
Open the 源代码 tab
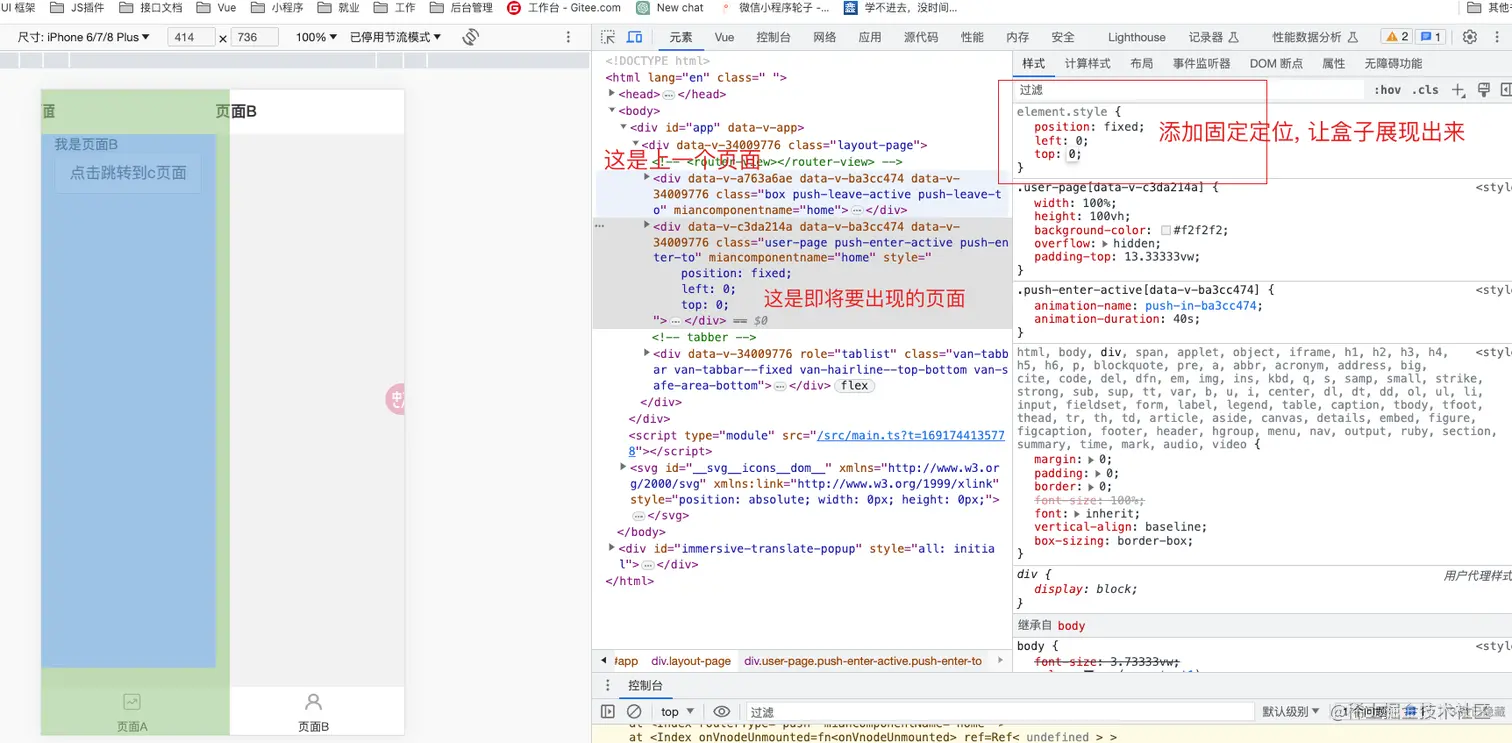(921, 37)
